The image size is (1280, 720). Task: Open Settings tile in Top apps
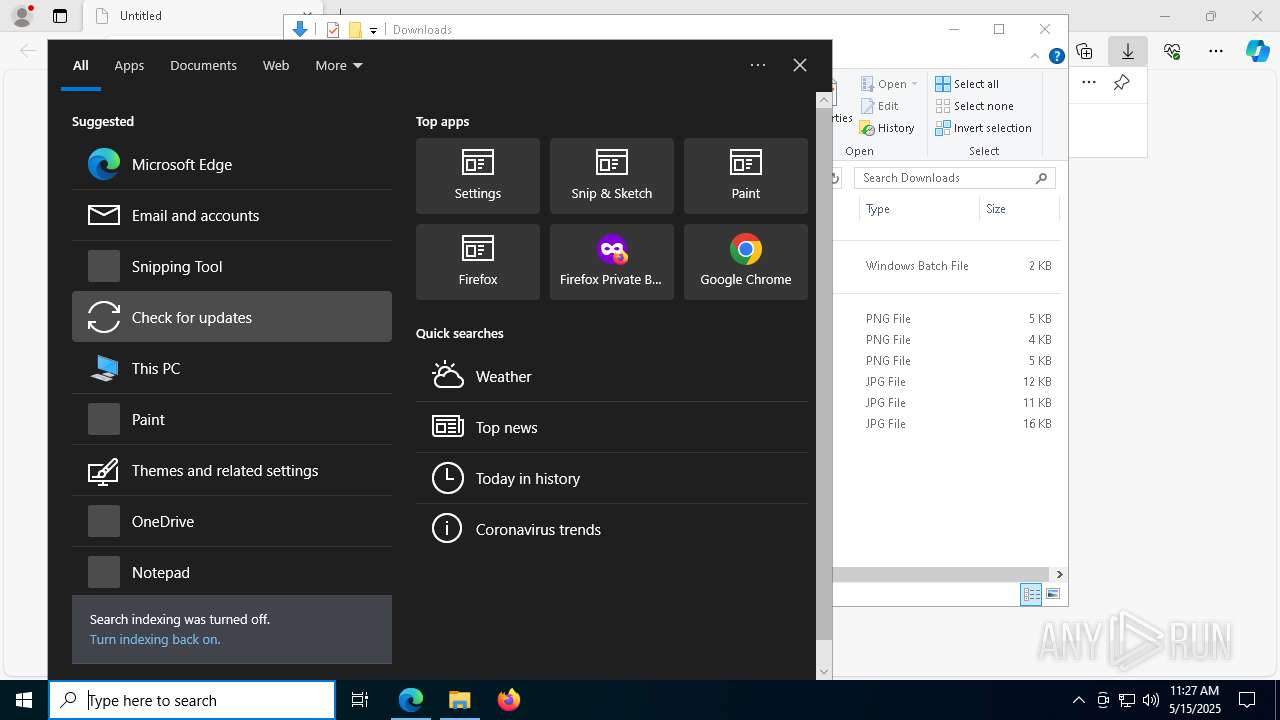coord(478,176)
